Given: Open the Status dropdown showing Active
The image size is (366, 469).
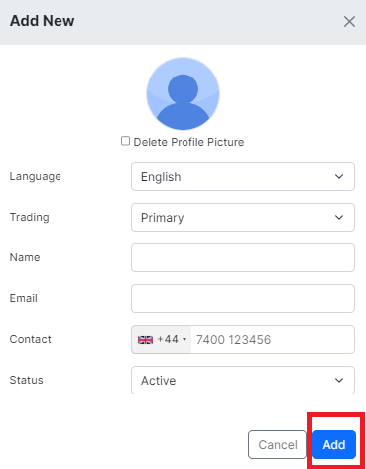Looking at the screenshot, I should pyautogui.click(x=243, y=380).
